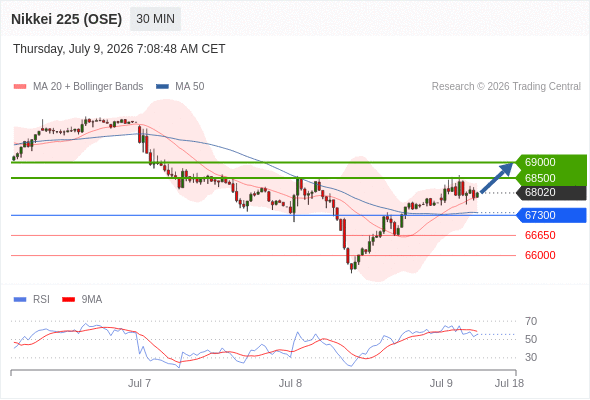This screenshot has width=590, height=400.
Task: Click the red 9MA legend swatch
Action: [x=68, y=300]
